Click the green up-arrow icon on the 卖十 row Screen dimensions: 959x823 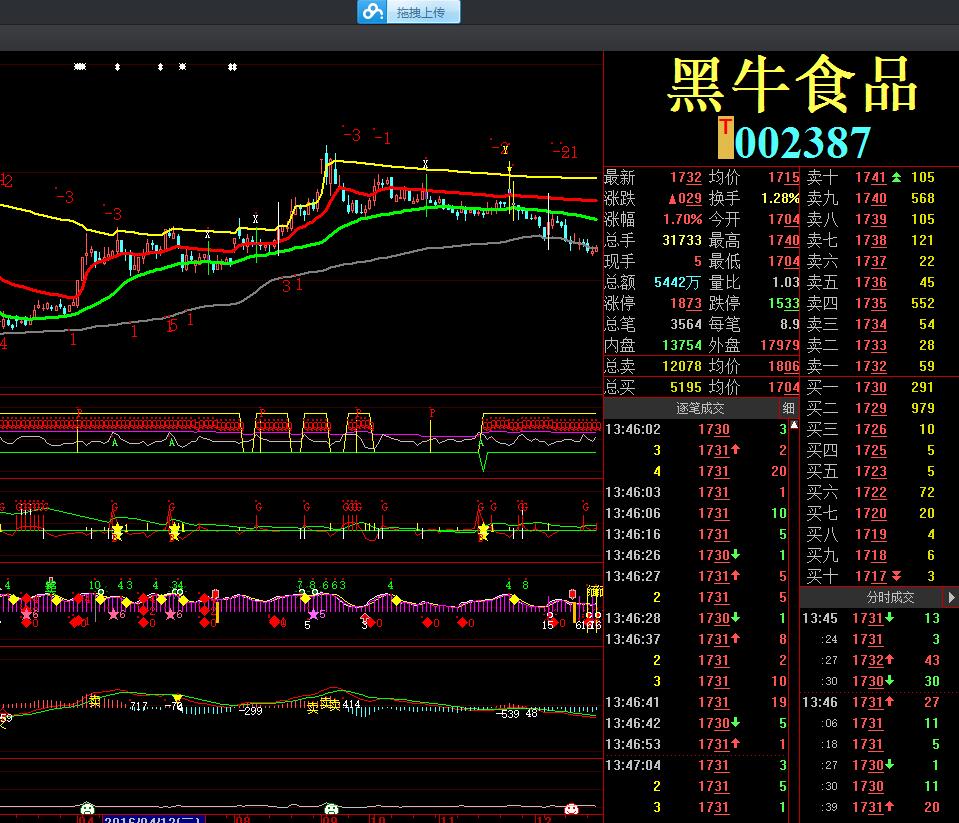(896, 177)
